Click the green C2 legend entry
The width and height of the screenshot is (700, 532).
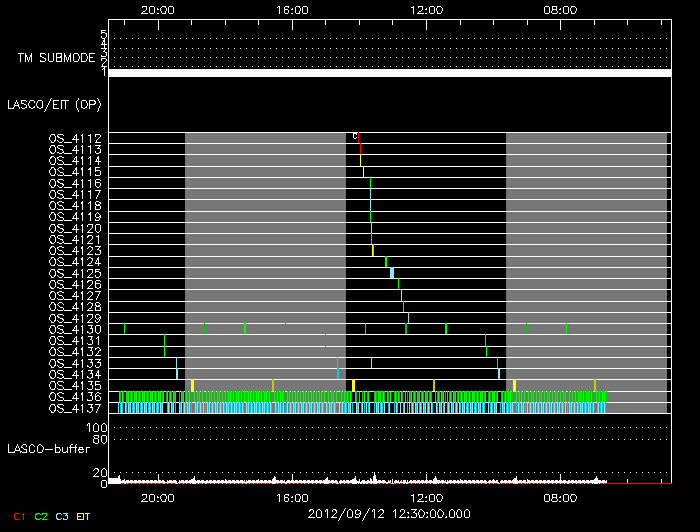point(41,516)
